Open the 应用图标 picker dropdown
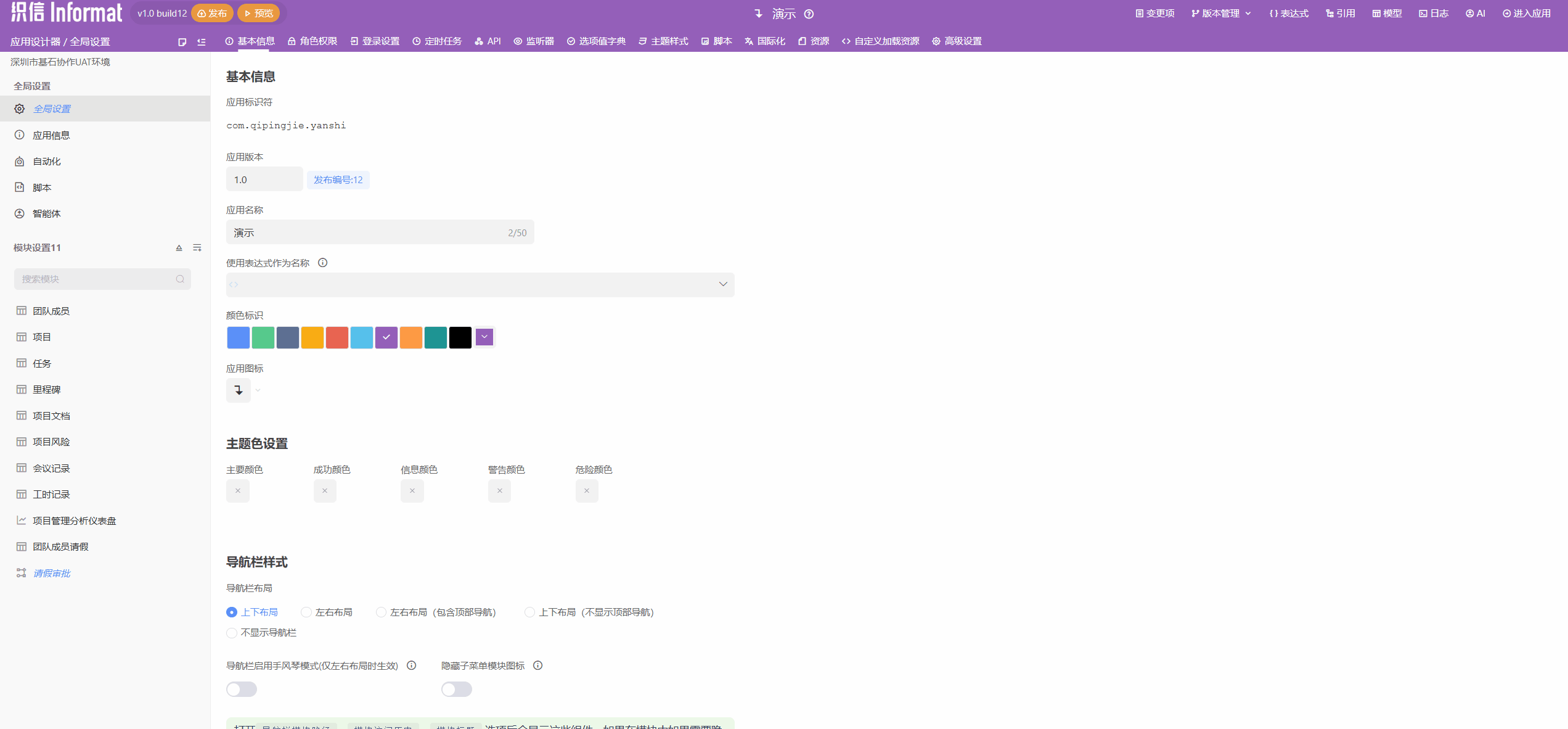 pyautogui.click(x=258, y=390)
